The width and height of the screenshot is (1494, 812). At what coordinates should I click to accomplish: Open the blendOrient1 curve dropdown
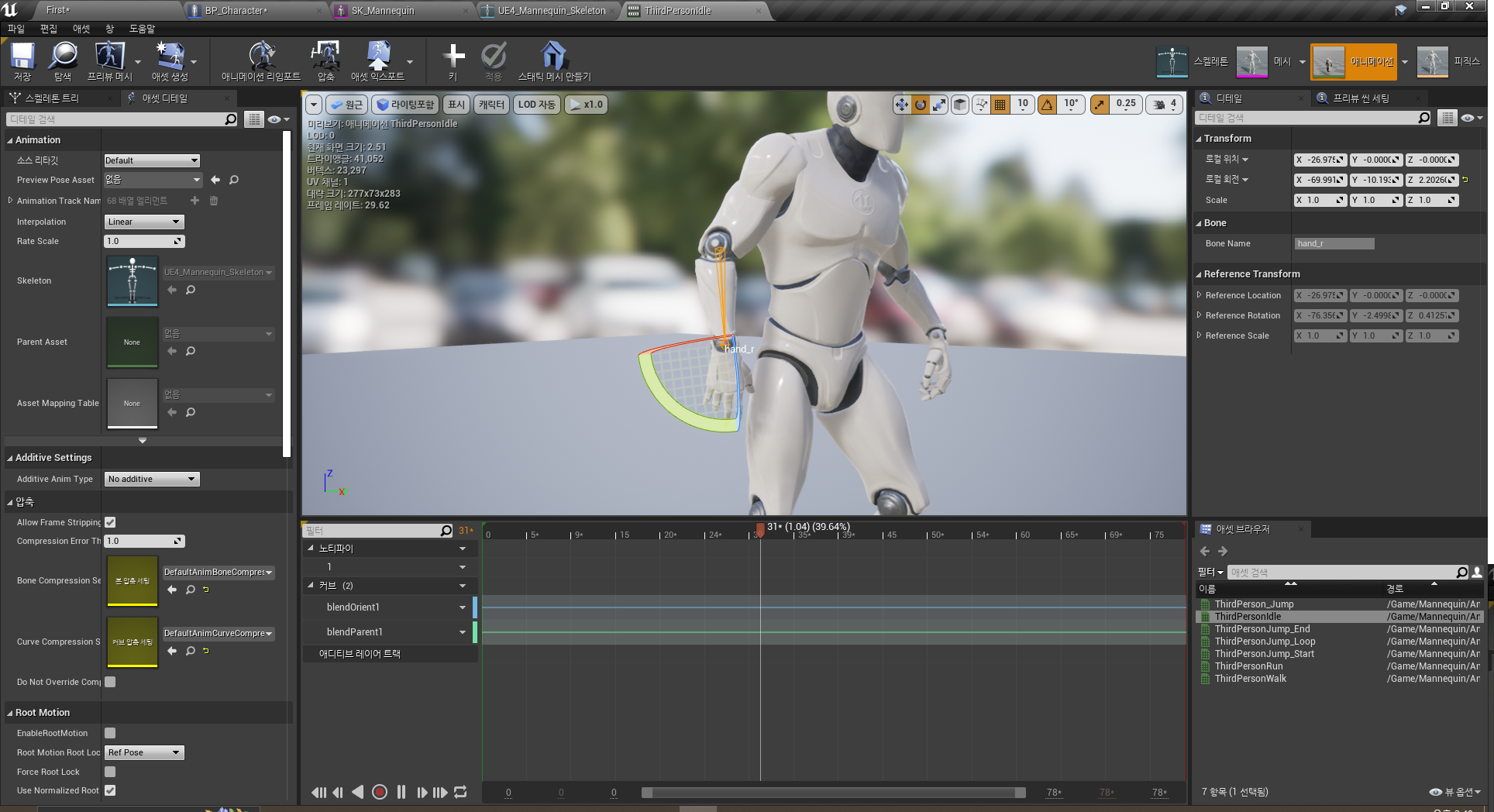463,607
